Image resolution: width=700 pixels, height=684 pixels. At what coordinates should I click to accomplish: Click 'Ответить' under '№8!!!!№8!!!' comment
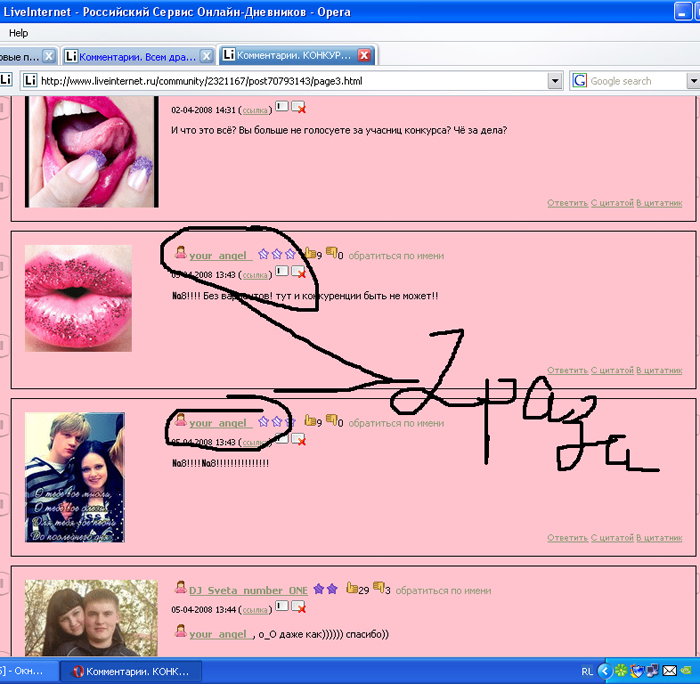coord(567,538)
